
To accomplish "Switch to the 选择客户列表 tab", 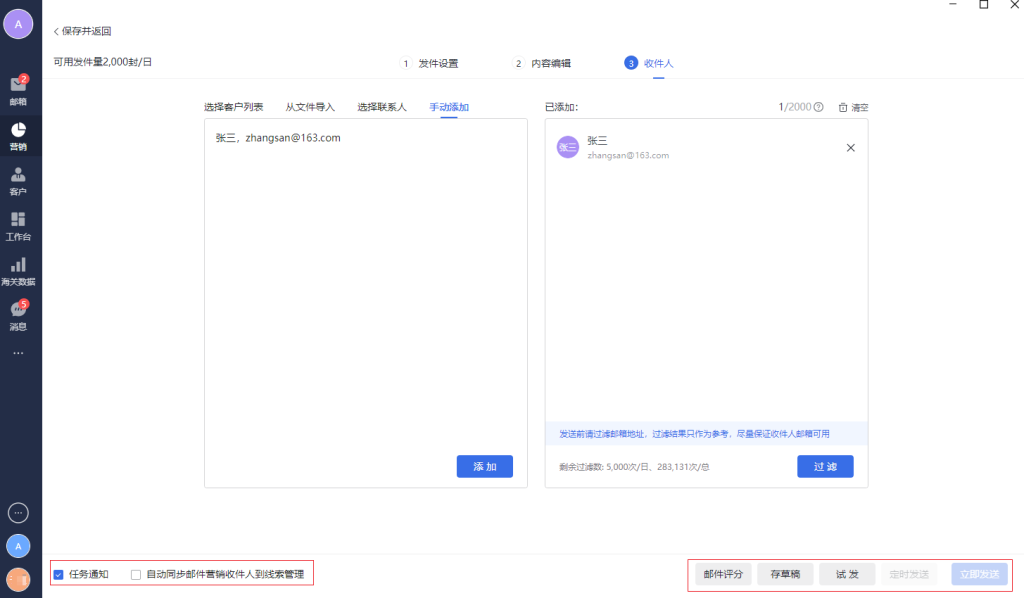I will [x=234, y=107].
